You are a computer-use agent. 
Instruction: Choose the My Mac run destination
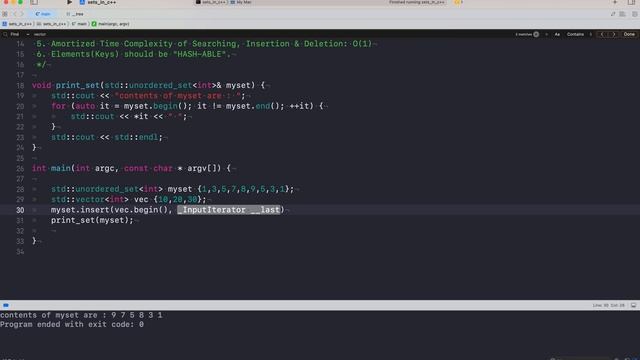(x=241, y=2)
